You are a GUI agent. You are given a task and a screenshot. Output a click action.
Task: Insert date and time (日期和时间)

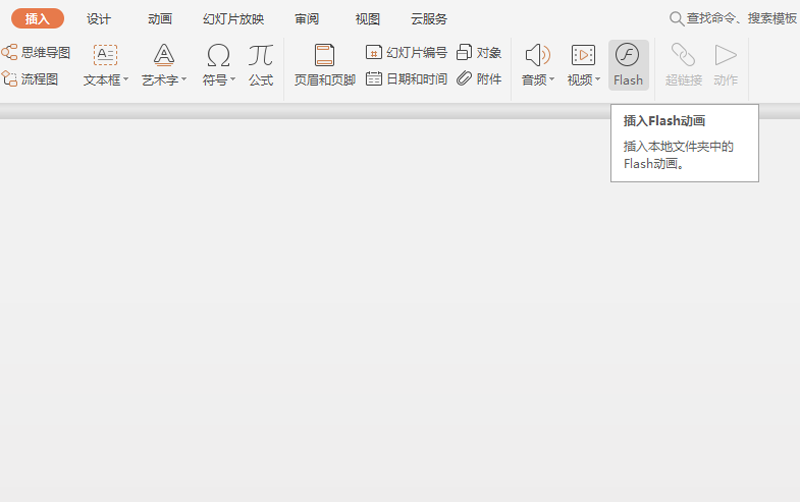[406, 79]
